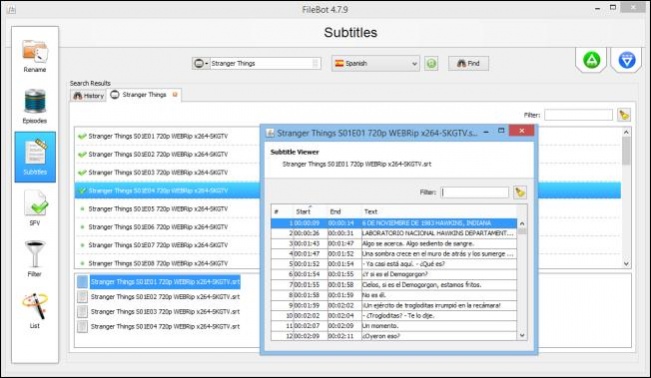Open the Episodes panel in sidebar

35,106
